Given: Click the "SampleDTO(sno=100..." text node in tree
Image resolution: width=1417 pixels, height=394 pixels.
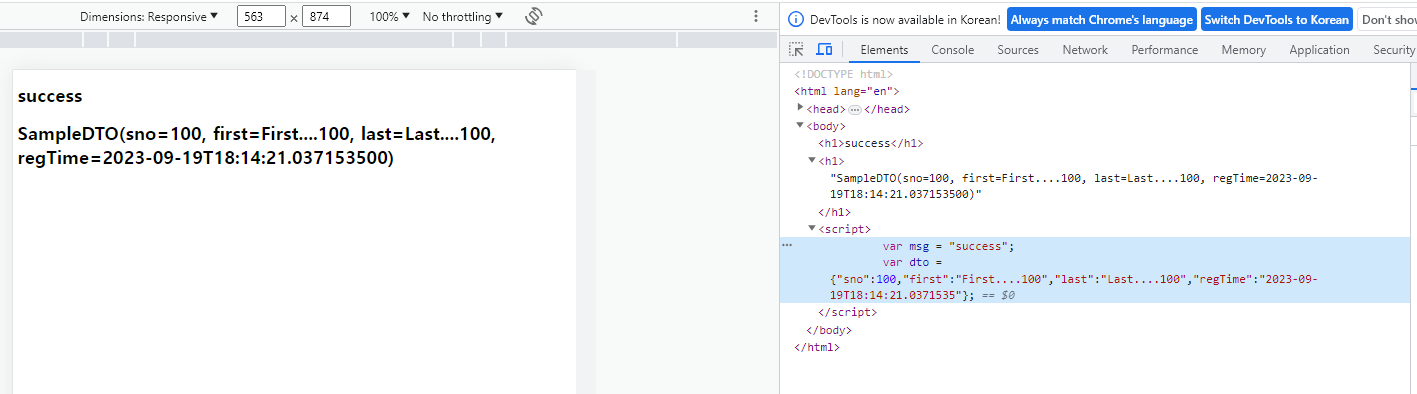Looking at the screenshot, I should 1075,186.
